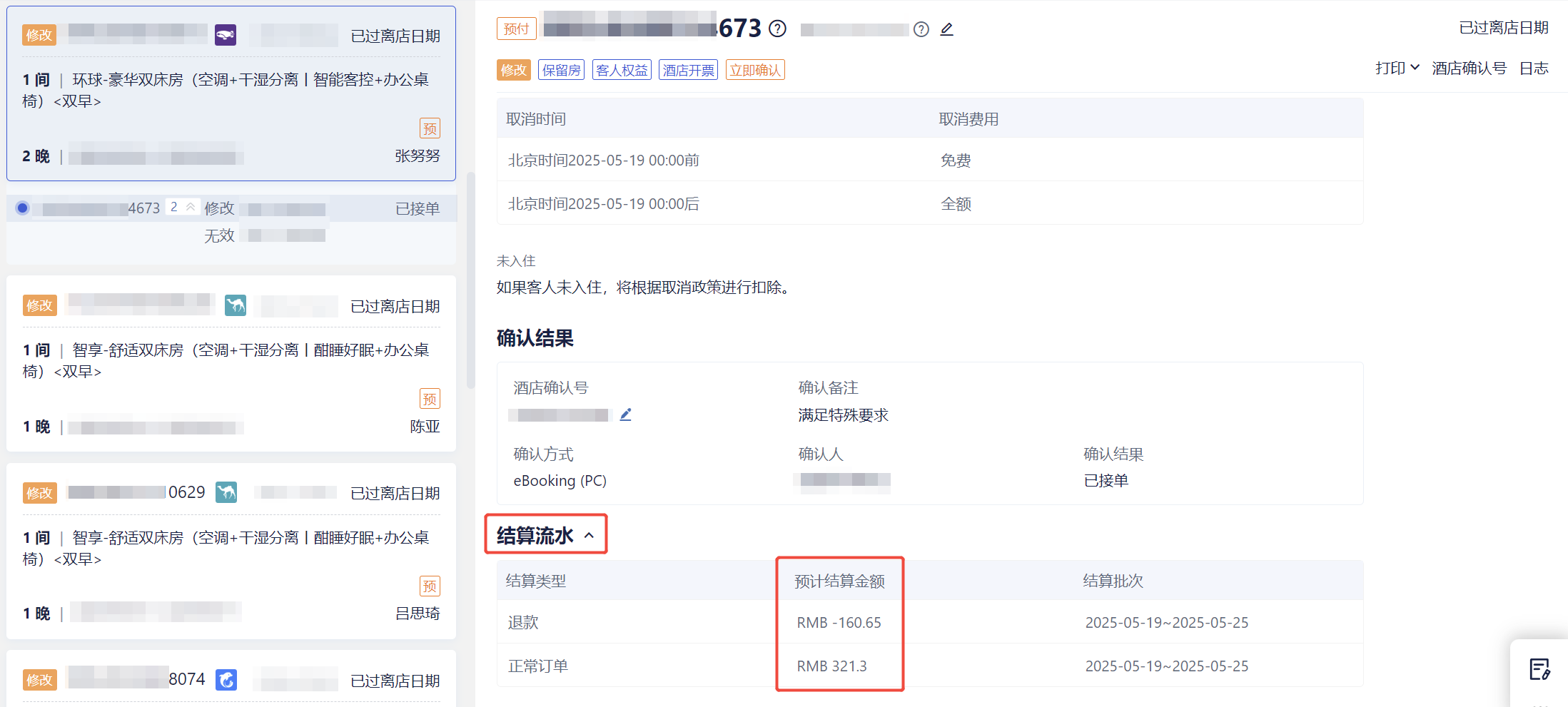The width and height of the screenshot is (1568, 707).
Task: Click the 预 badge in 张努努's order card
Action: [x=430, y=128]
